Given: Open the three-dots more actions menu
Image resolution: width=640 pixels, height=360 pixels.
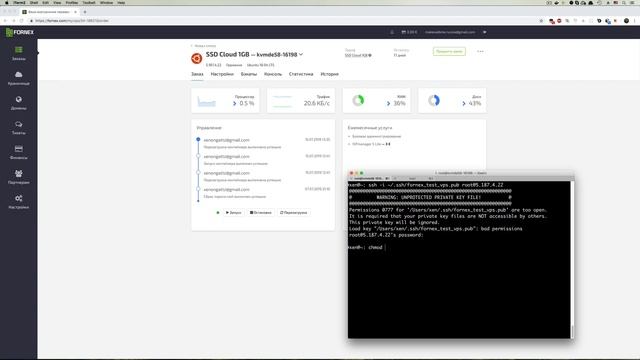Looking at the screenshot, I should pyautogui.click(x=480, y=51).
